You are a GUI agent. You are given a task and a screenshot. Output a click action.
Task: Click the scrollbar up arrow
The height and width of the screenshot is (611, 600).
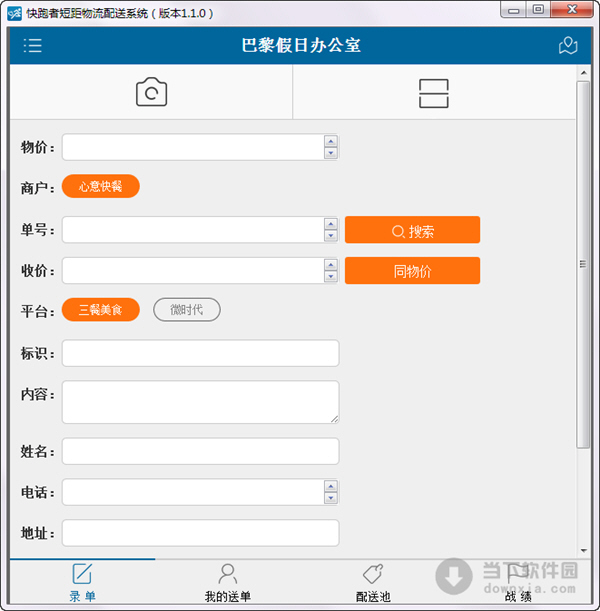coord(583,72)
